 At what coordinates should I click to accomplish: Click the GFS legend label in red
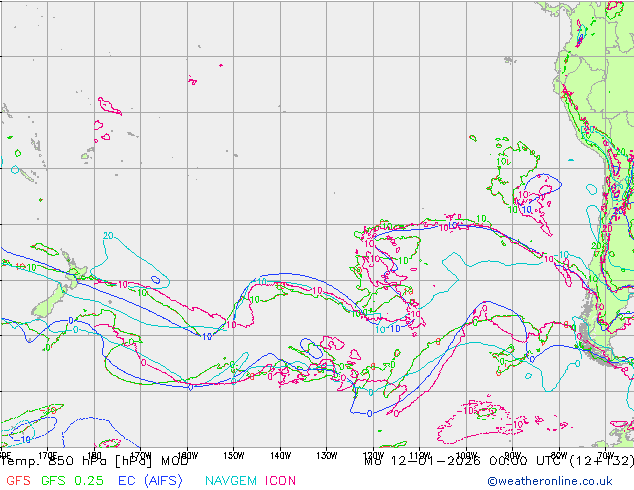pos(18,481)
